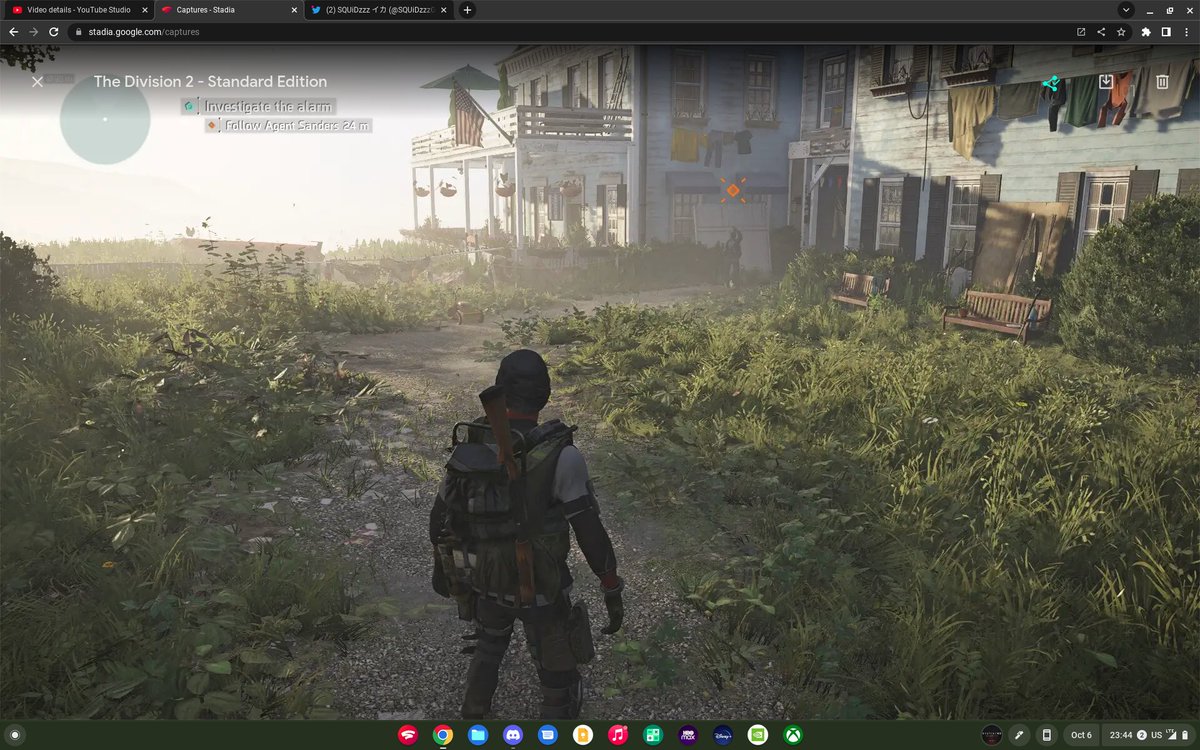Click the capture title The Division 2 - Standard Edition
1200x750 pixels.
coord(210,82)
